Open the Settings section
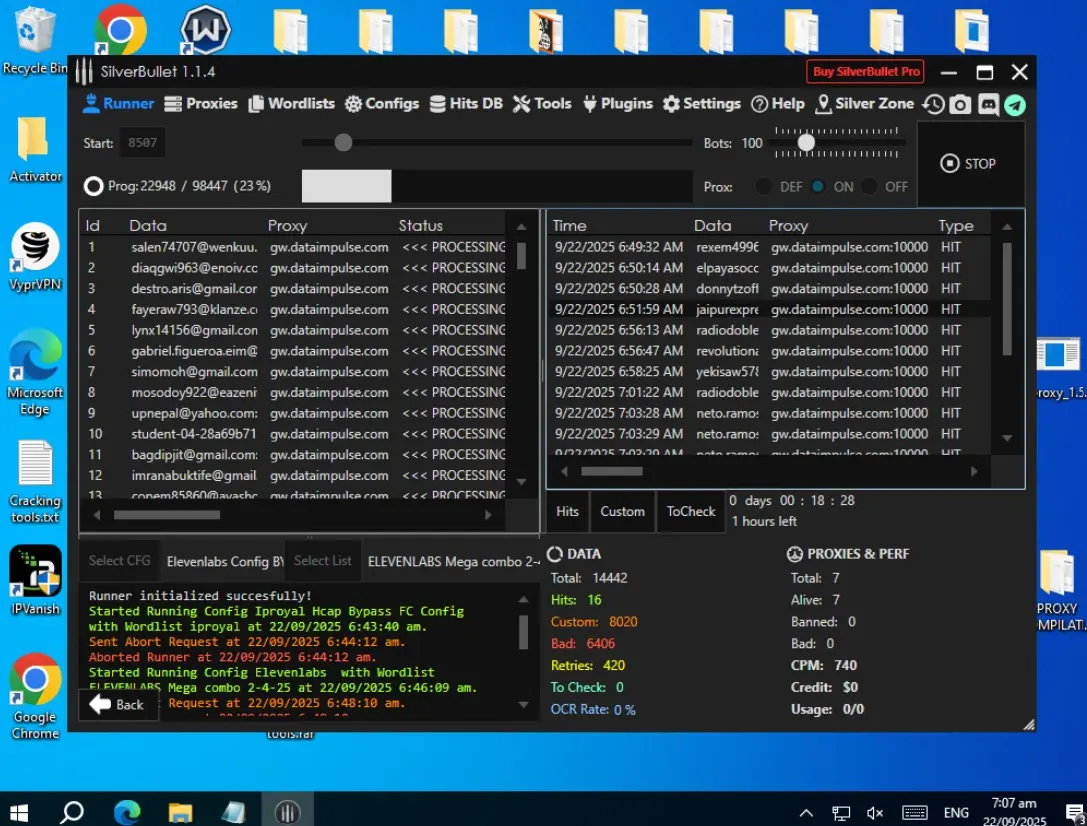 point(702,104)
